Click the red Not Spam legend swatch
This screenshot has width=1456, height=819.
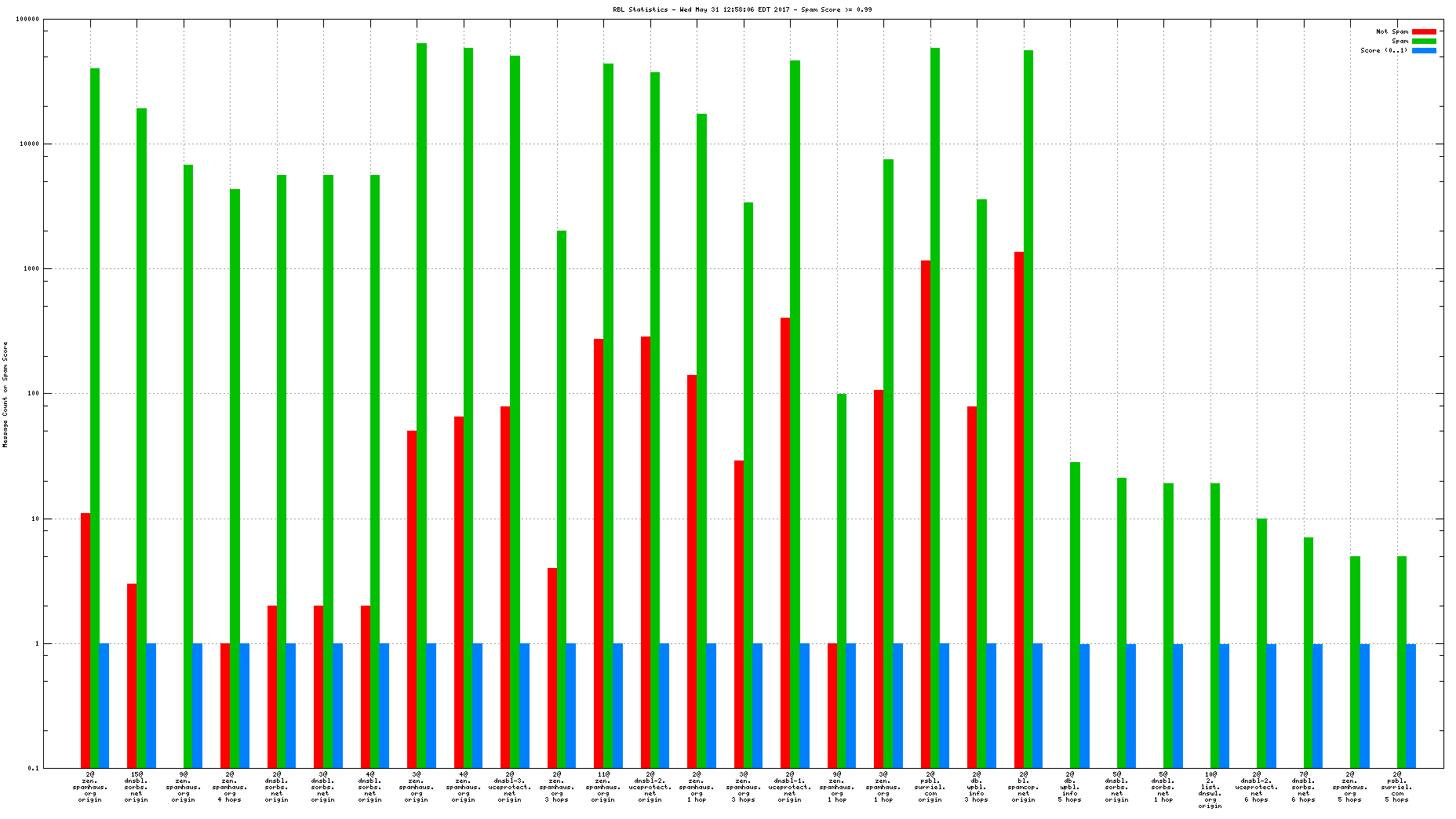[1424, 31]
